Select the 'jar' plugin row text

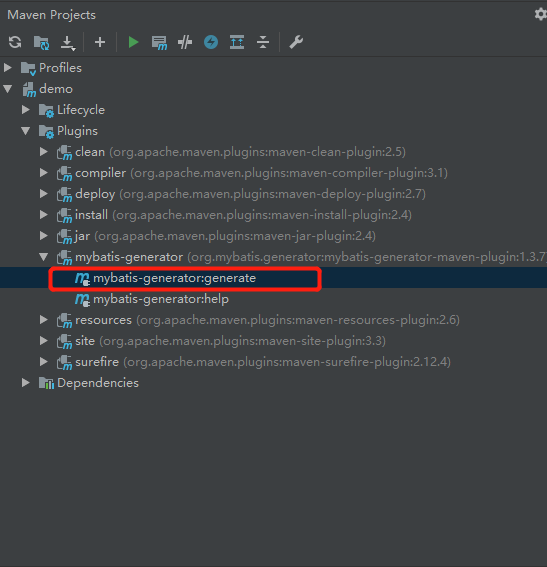pos(225,236)
